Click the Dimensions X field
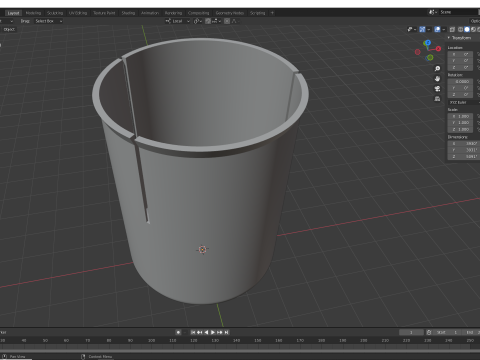Viewport: 480px width, 360px height. pyautogui.click(x=463, y=144)
